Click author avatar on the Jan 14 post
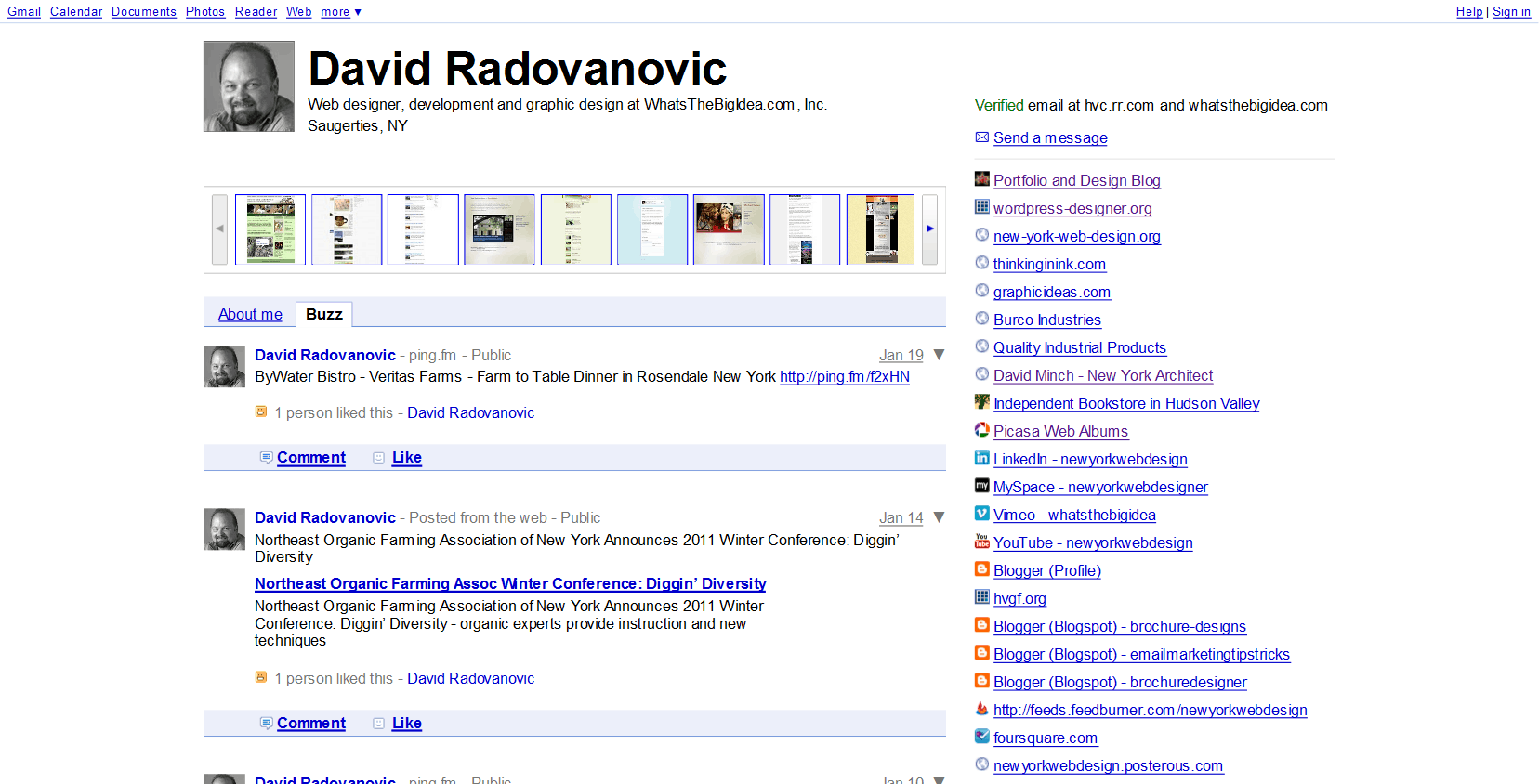This screenshot has width=1539, height=784. pos(224,529)
